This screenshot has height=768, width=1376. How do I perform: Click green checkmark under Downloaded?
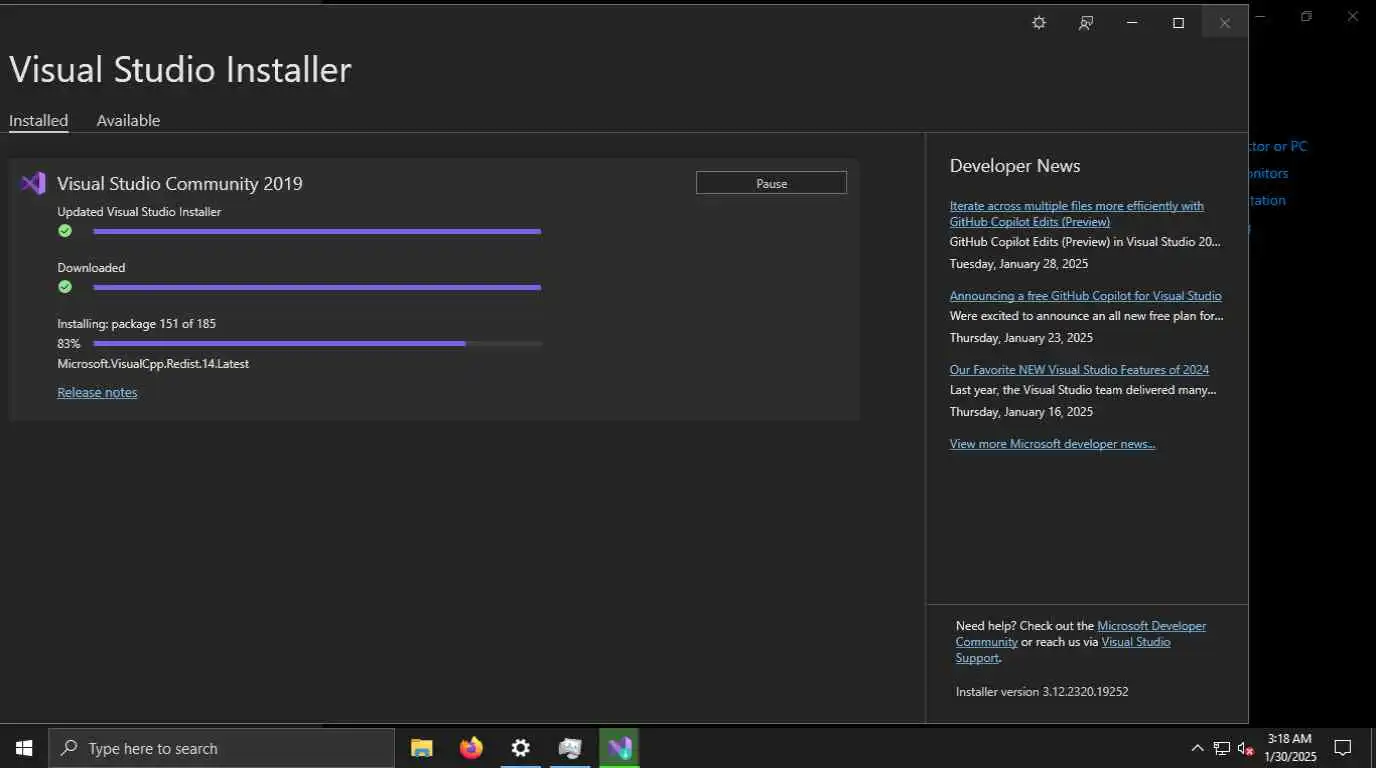coord(65,287)
